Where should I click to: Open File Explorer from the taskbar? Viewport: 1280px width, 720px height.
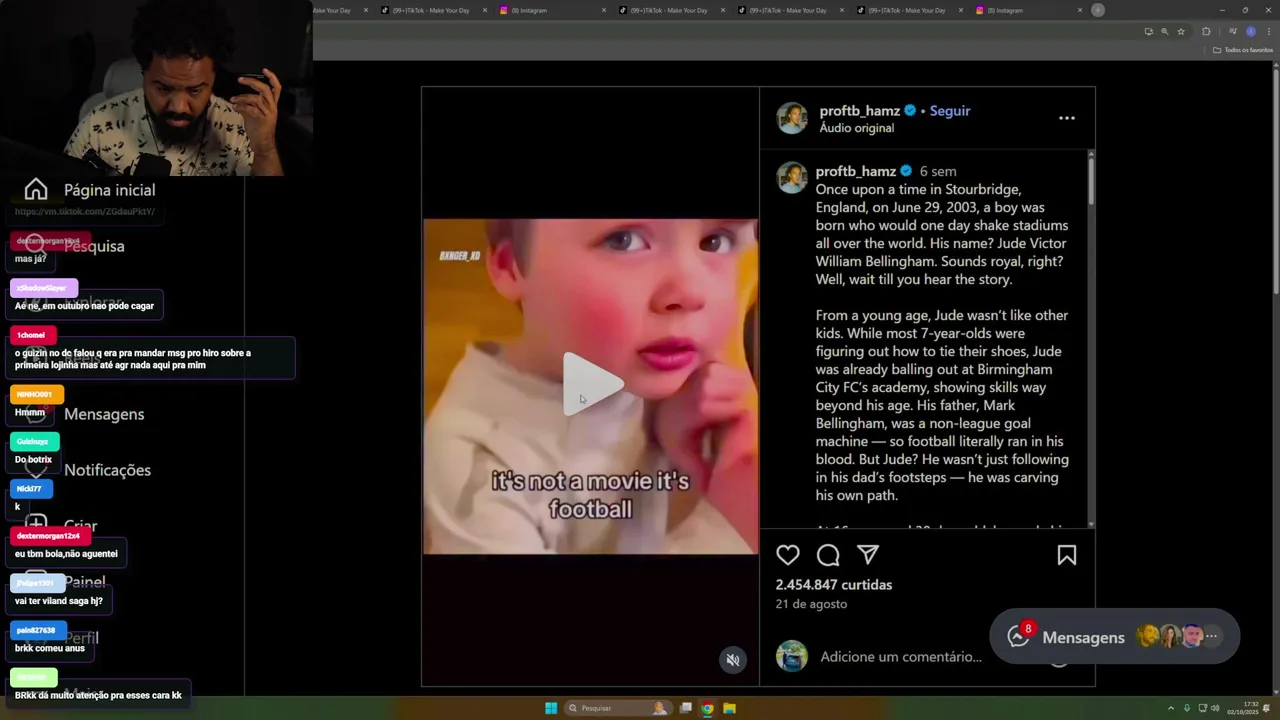[729, 708]
